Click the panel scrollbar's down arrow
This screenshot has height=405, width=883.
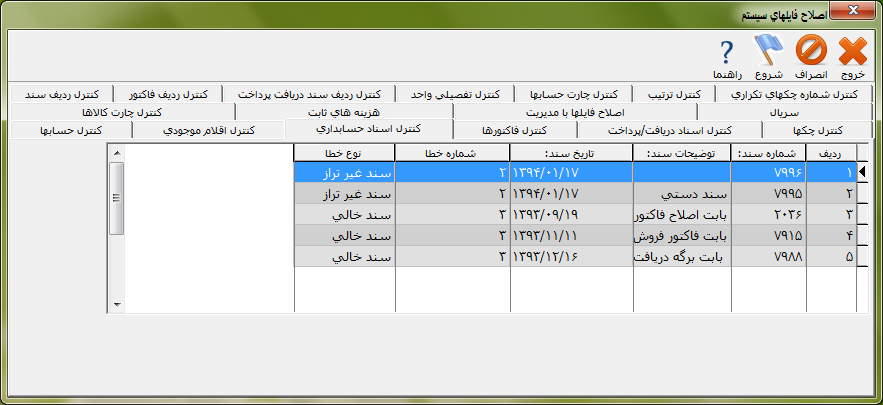(116, 303)
